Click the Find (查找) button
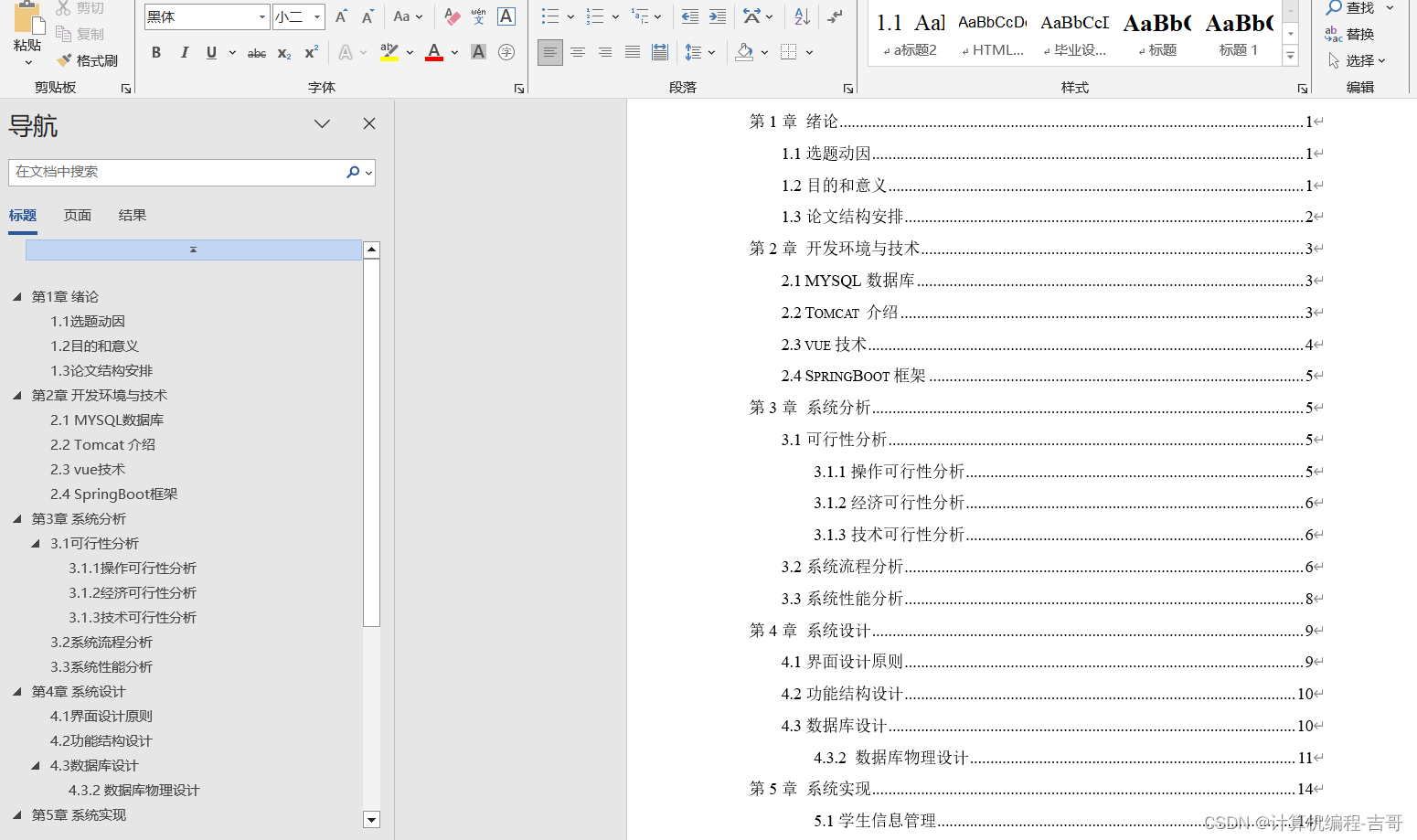The height and width of the screenshot is (840, 1417). 1349,7
